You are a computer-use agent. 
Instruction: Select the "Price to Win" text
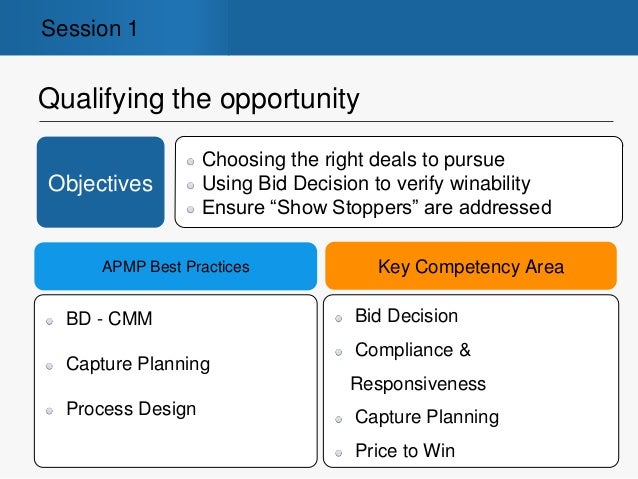(405, 451)
